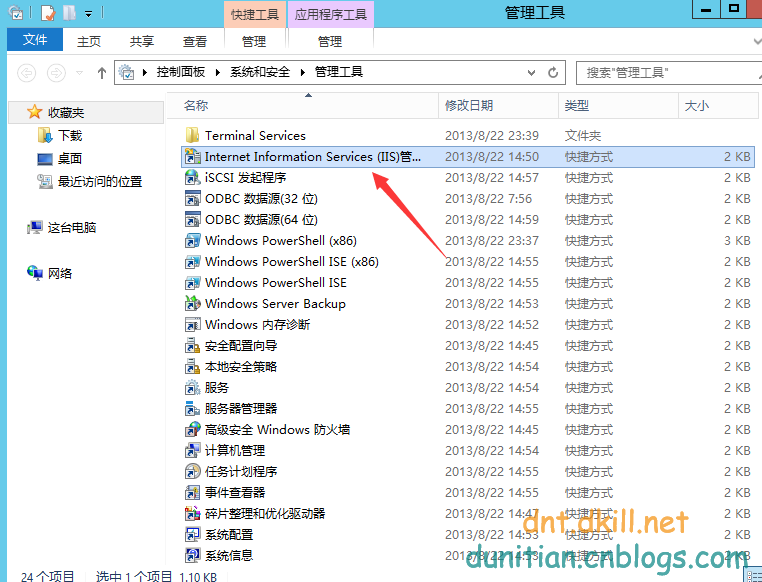Image resolution: width=762 pixels, height=582 pixels.
Task: Open the 文件 menu
Action: coord(35,39)
